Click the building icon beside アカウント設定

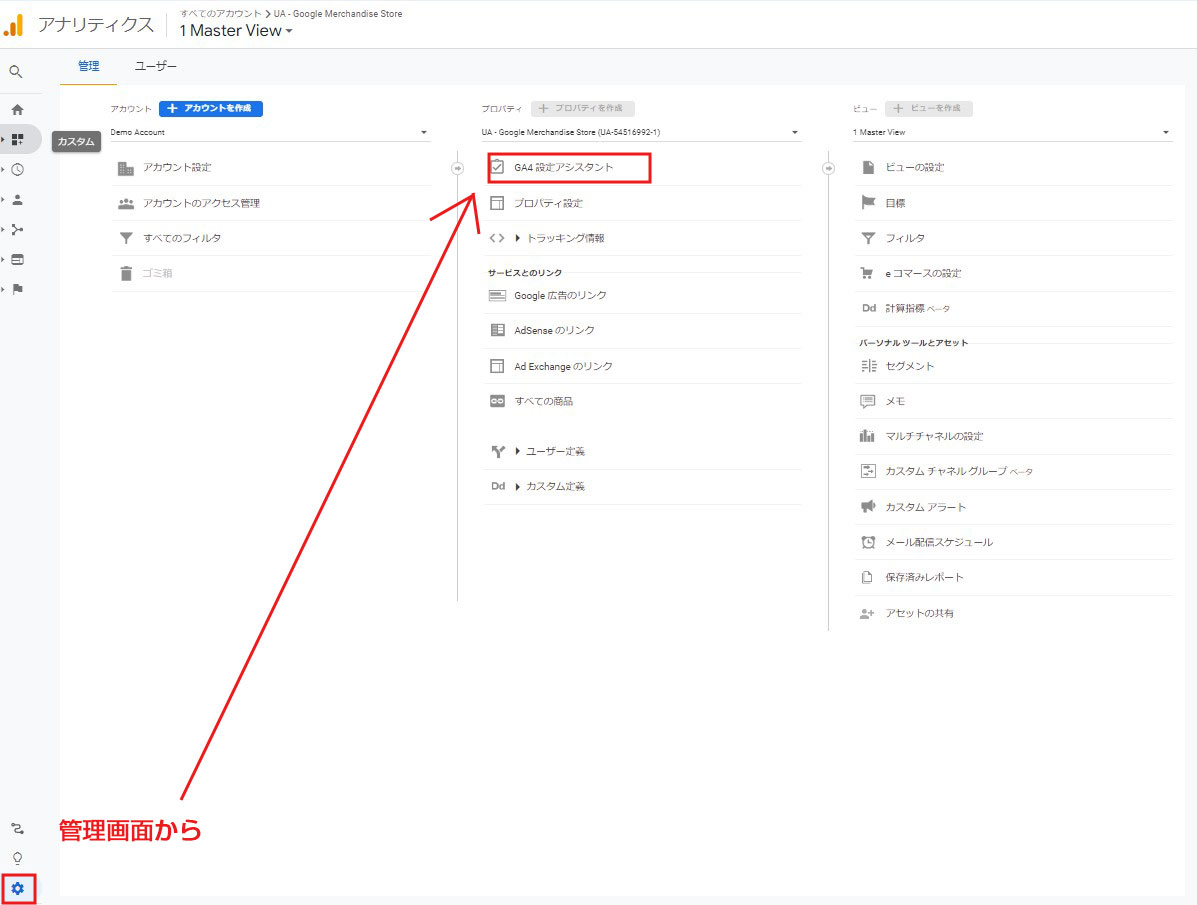pos(126,168)
